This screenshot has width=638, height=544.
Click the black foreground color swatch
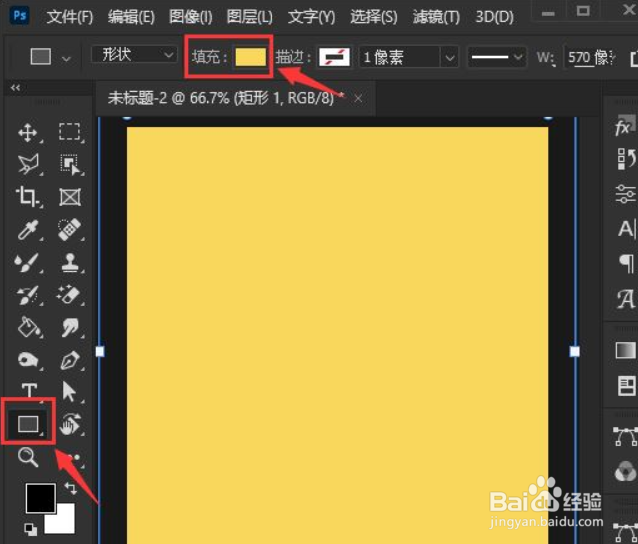tap(41, 498)
